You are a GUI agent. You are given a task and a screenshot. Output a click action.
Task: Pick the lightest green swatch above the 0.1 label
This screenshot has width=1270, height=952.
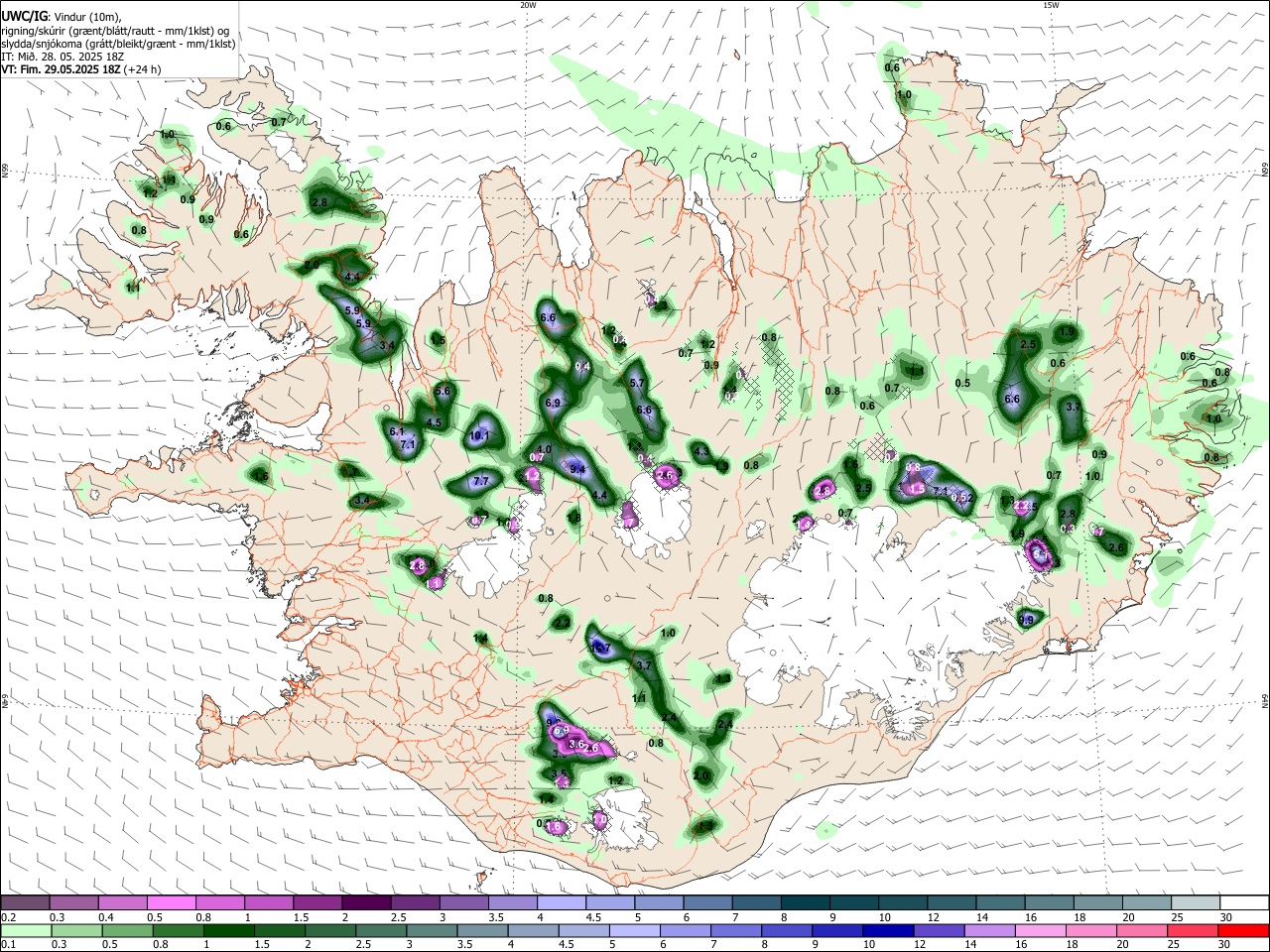[25, 931]
